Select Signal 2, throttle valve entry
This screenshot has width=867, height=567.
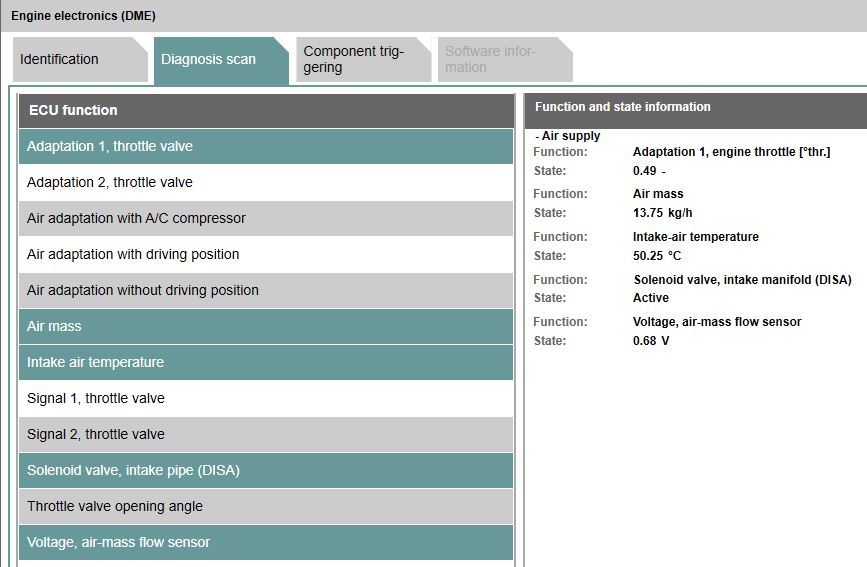(x=265, y=434)
